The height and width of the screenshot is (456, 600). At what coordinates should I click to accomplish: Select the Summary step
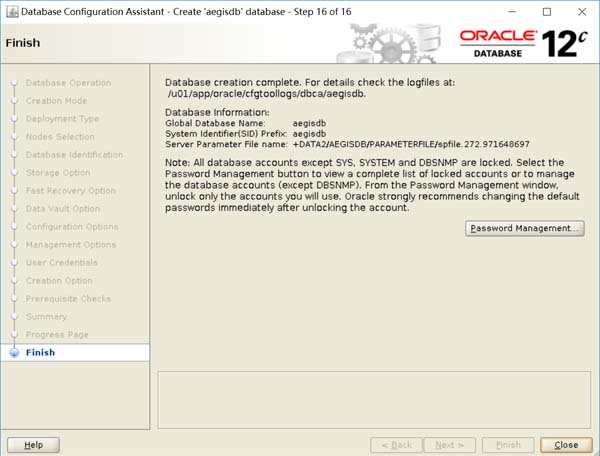(x=46, y=316)
